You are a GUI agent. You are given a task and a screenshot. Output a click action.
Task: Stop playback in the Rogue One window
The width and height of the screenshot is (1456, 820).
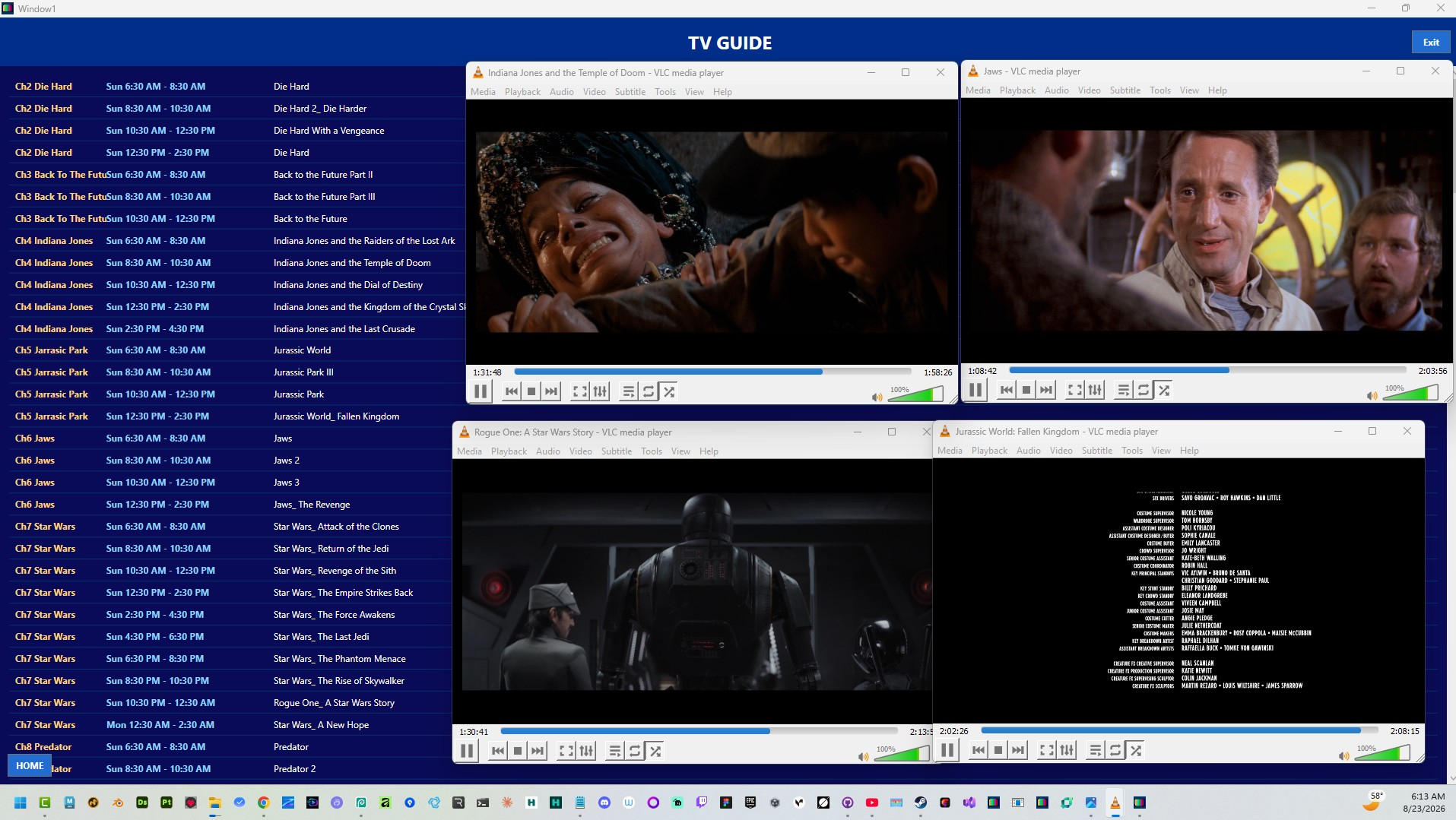518,751
